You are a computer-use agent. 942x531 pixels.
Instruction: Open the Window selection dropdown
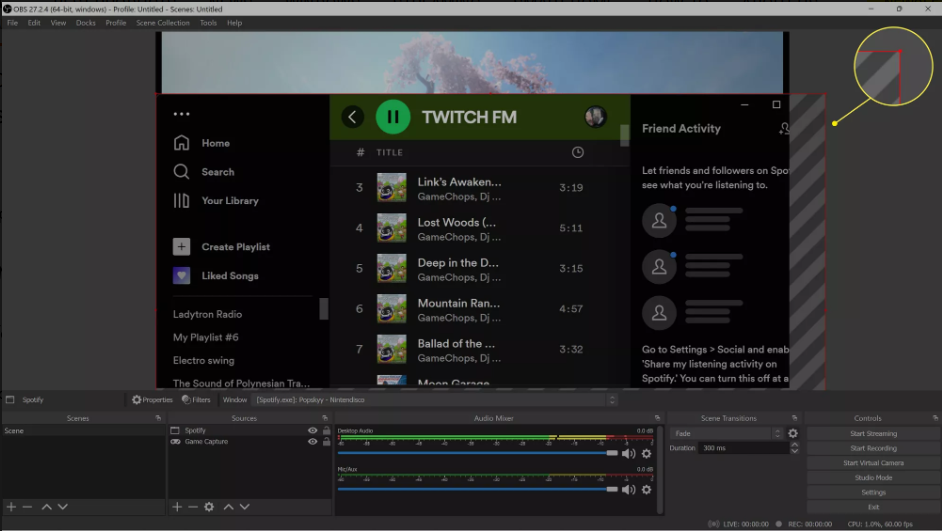click(436, 399)
